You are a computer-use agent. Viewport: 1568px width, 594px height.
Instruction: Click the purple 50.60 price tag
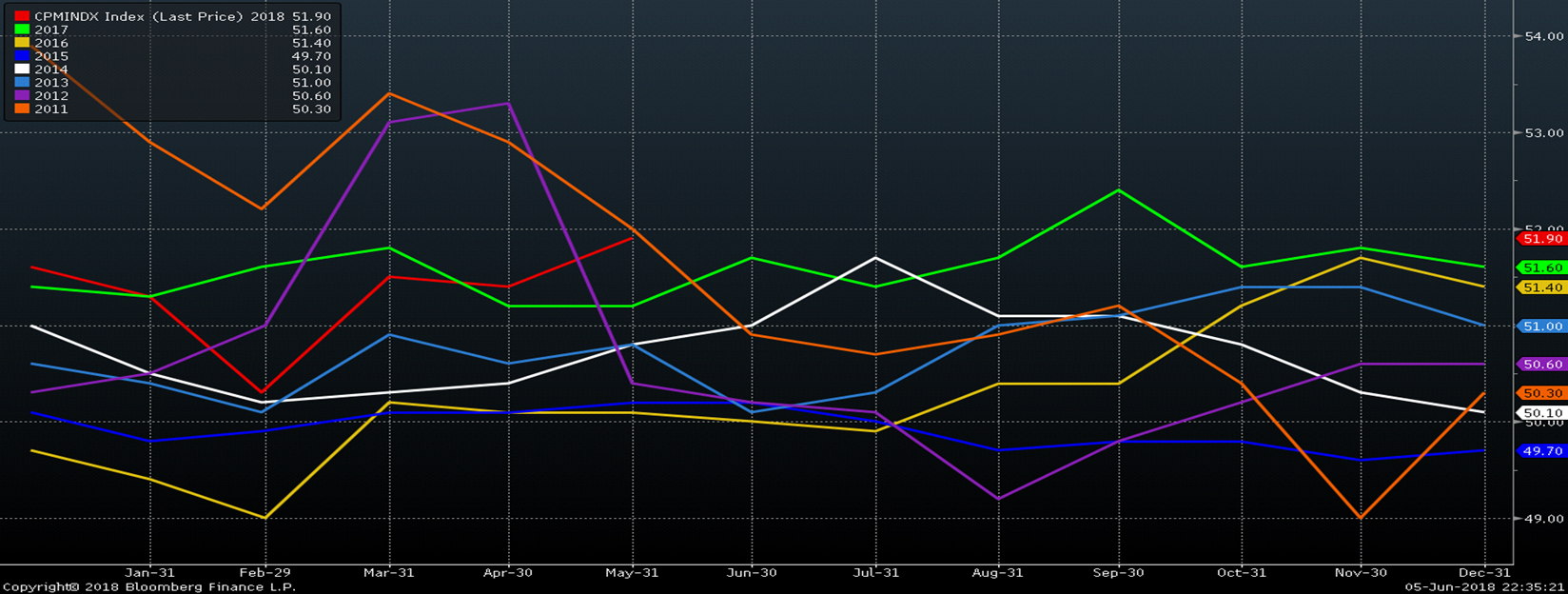click(1541, 365)
